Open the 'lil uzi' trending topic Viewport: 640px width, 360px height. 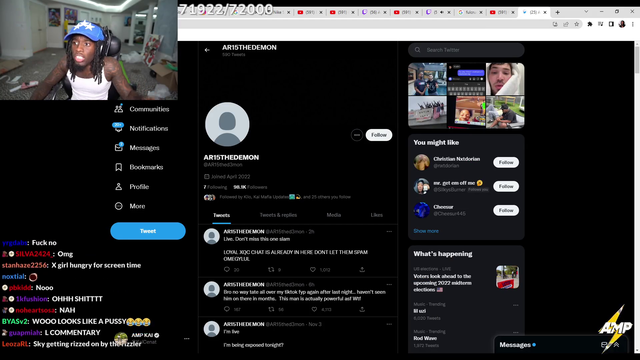(x=419, y=311)
